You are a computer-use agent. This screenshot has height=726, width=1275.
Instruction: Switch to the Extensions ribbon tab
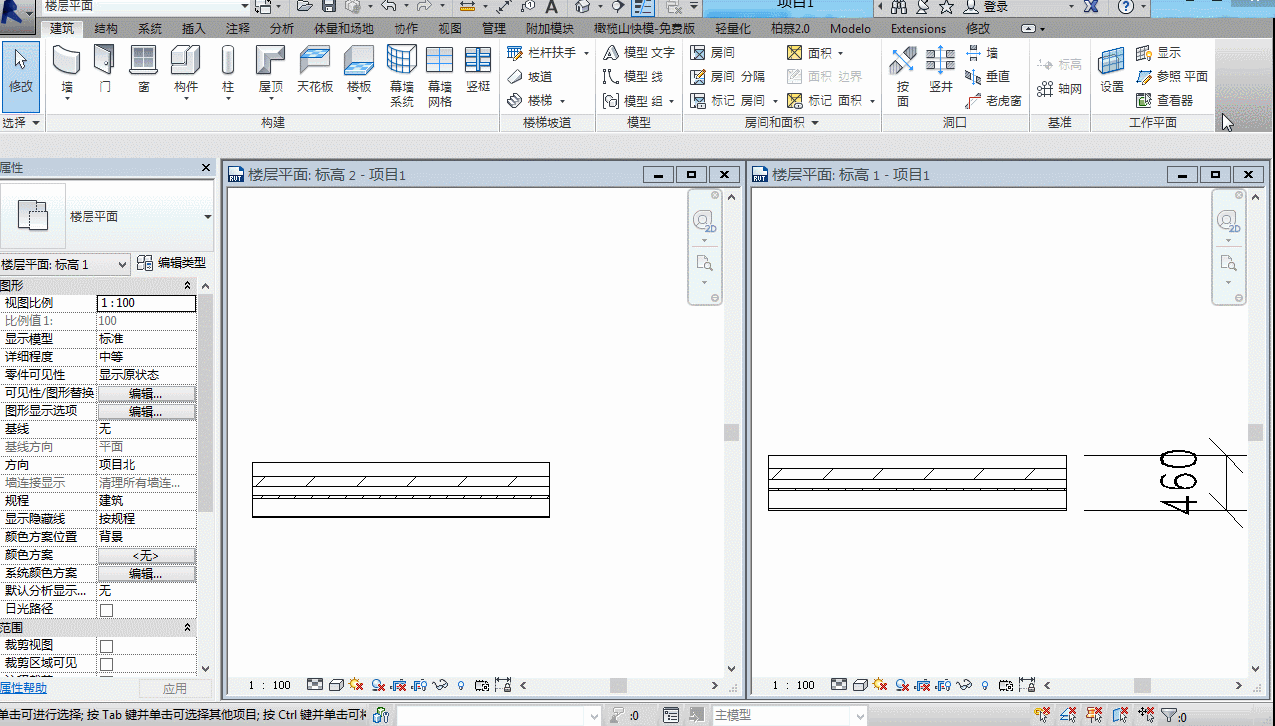[x=918, y=29]
